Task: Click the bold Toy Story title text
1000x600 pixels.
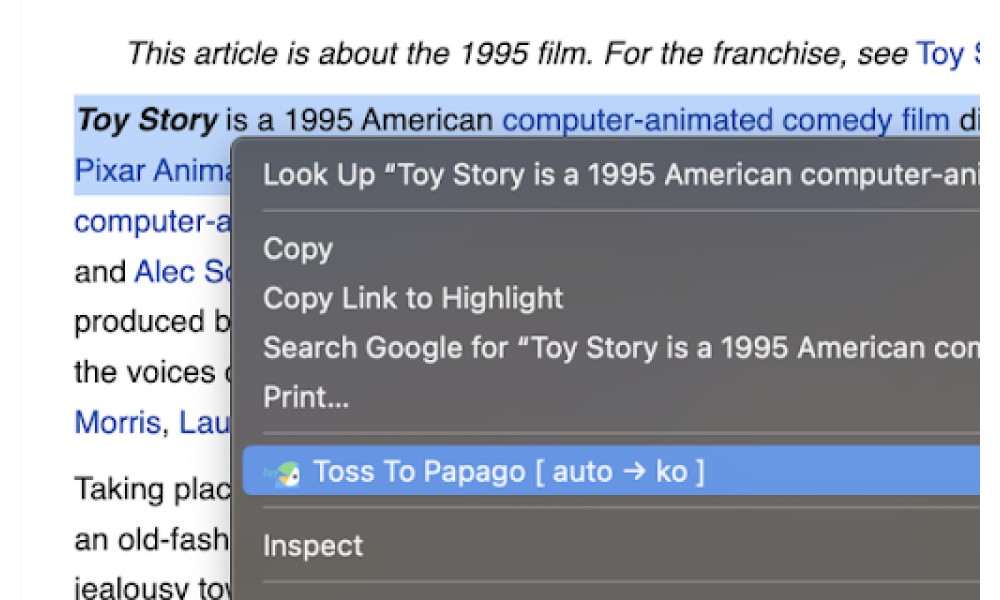Action: (x=147, y=120)
